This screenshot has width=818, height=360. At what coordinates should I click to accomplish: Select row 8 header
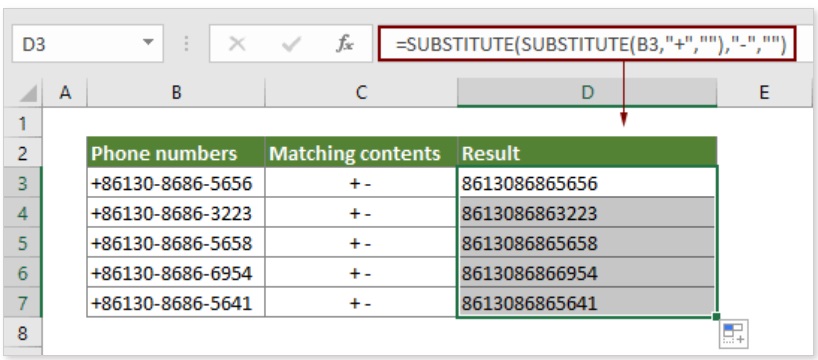[x=22, y=333]
